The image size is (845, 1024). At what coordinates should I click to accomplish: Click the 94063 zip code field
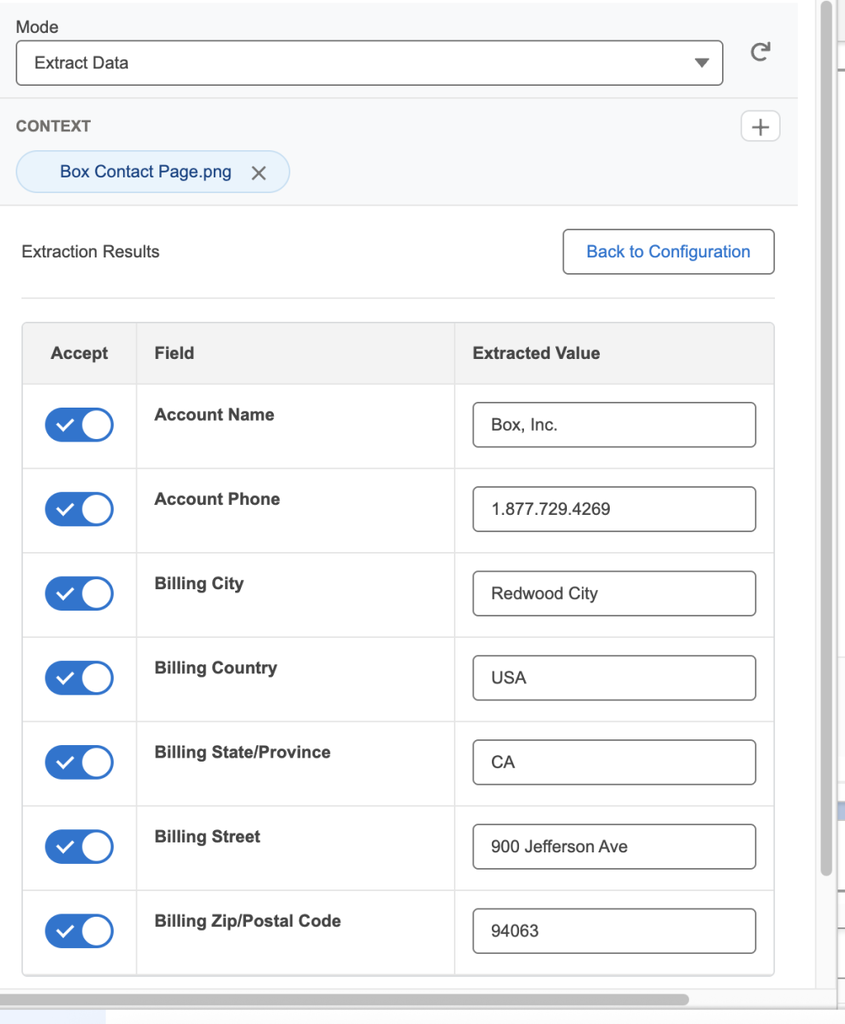click(x=614, y=931)
